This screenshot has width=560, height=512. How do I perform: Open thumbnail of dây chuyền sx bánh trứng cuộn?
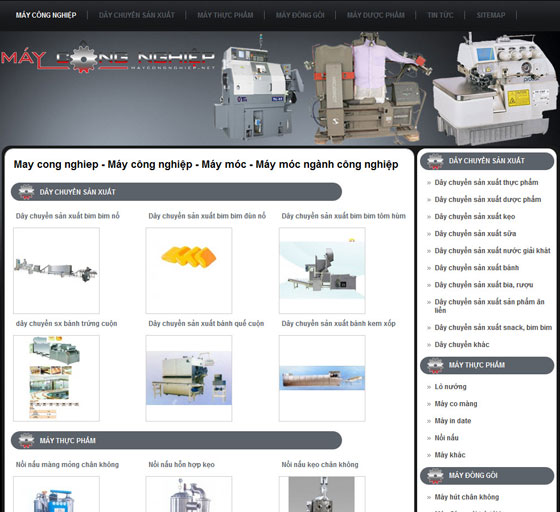tap(56, 378)
